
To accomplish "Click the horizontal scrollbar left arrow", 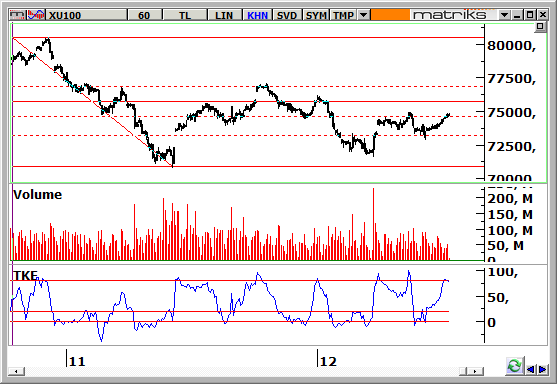I will click(x=17, y=371).
